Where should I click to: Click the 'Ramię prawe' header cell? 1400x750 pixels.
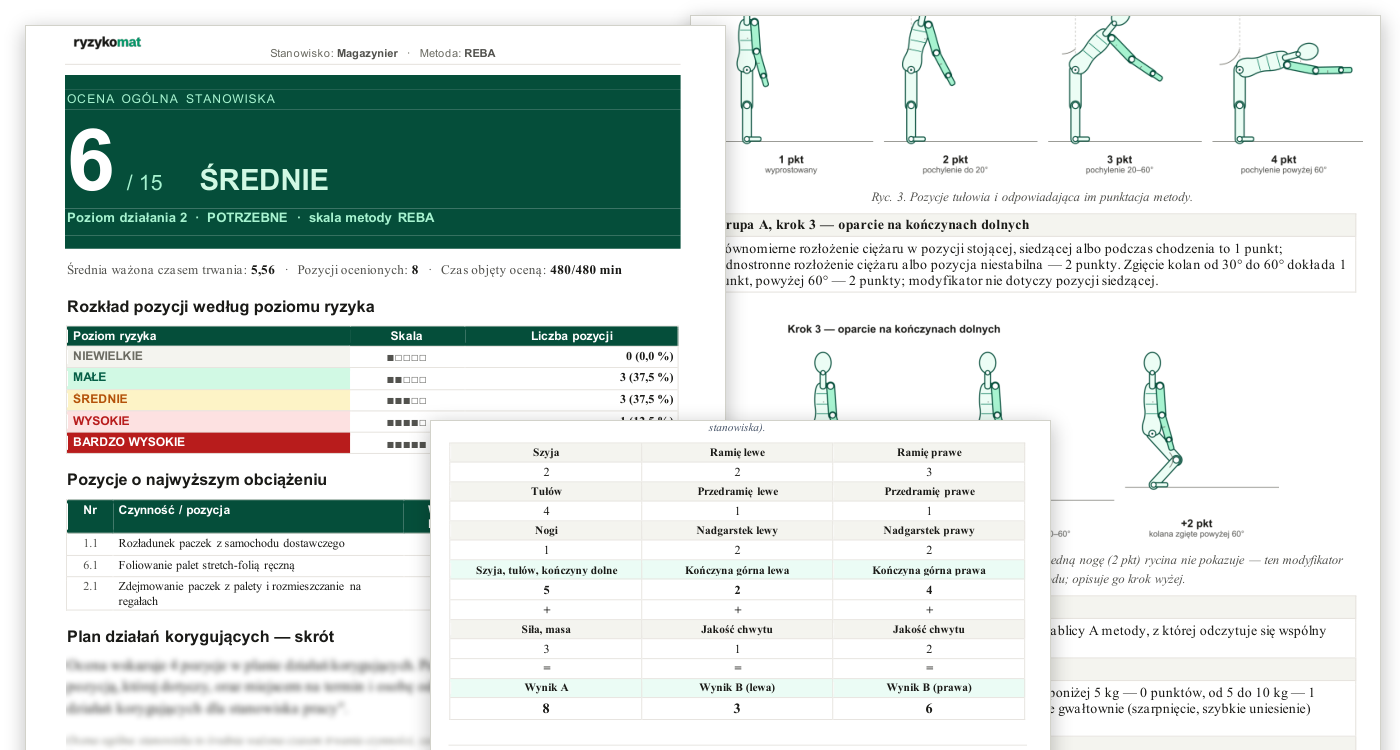(929, 453)
